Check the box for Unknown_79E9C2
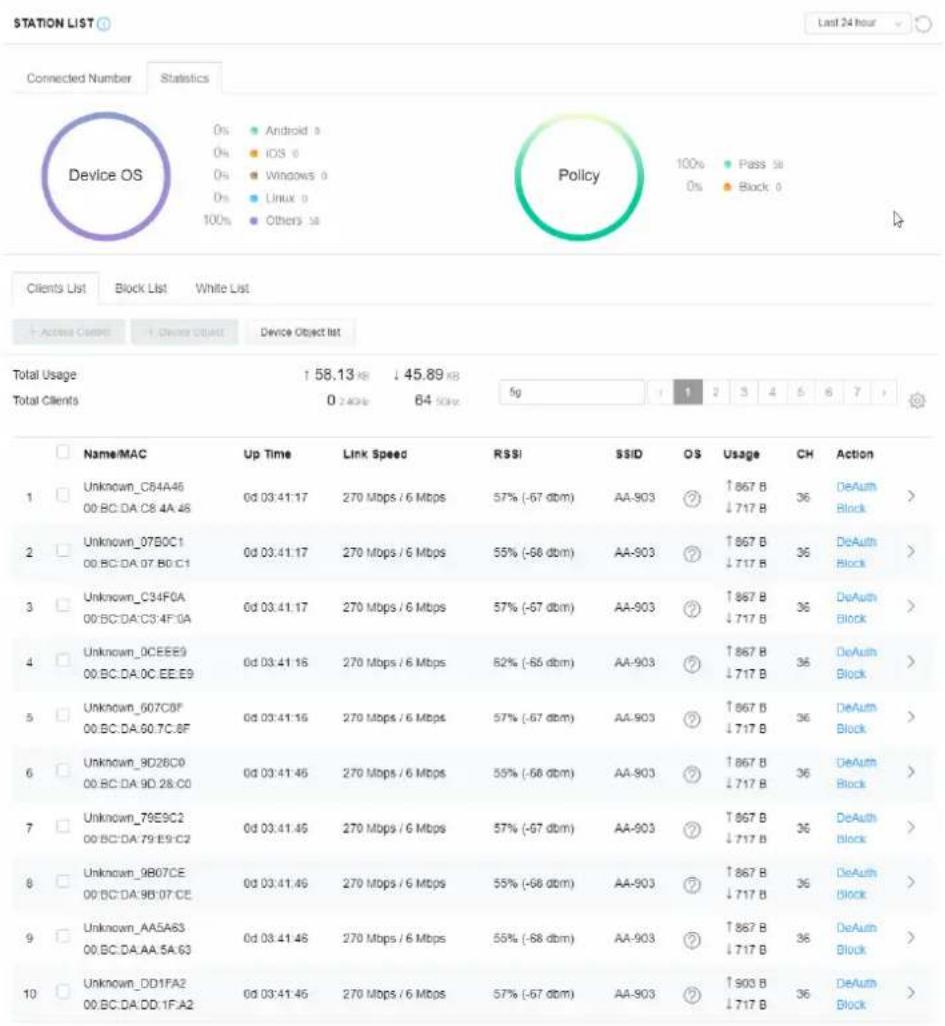945x1026 pixels. coord(63,826)
